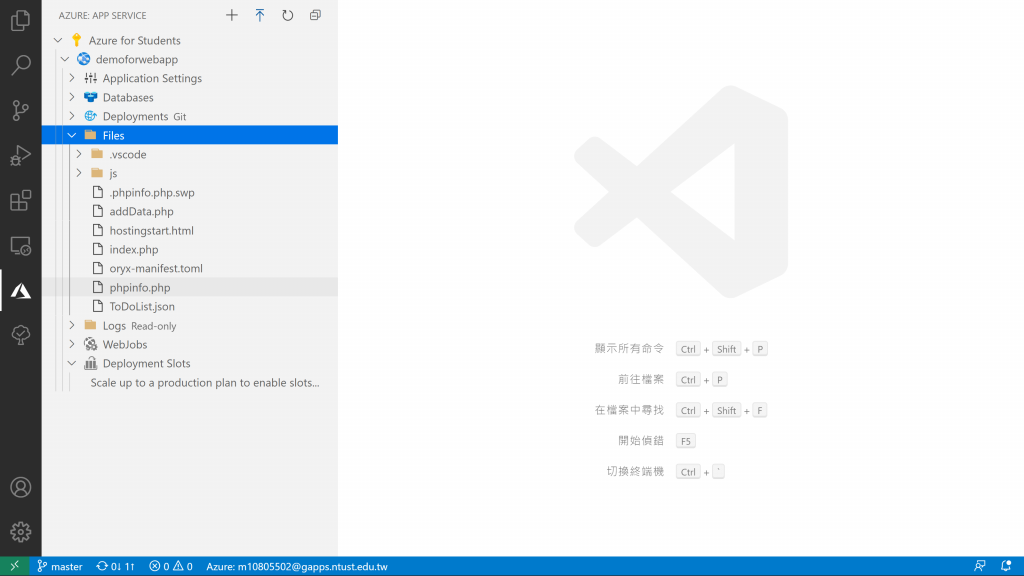
Task: Collapse the Deployment Slots node
Action: 72,363
